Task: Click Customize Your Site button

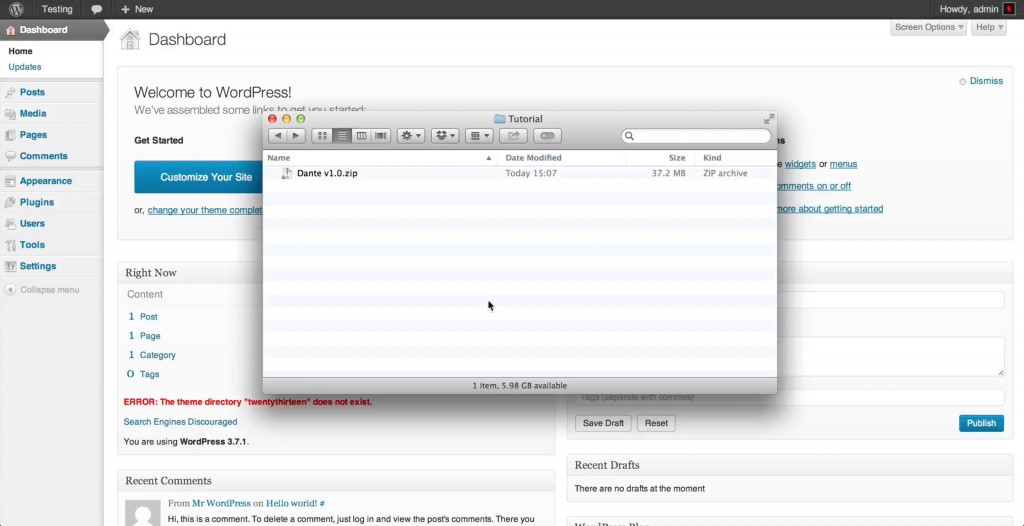Action: pyautogui.click(x=199, y=177)
